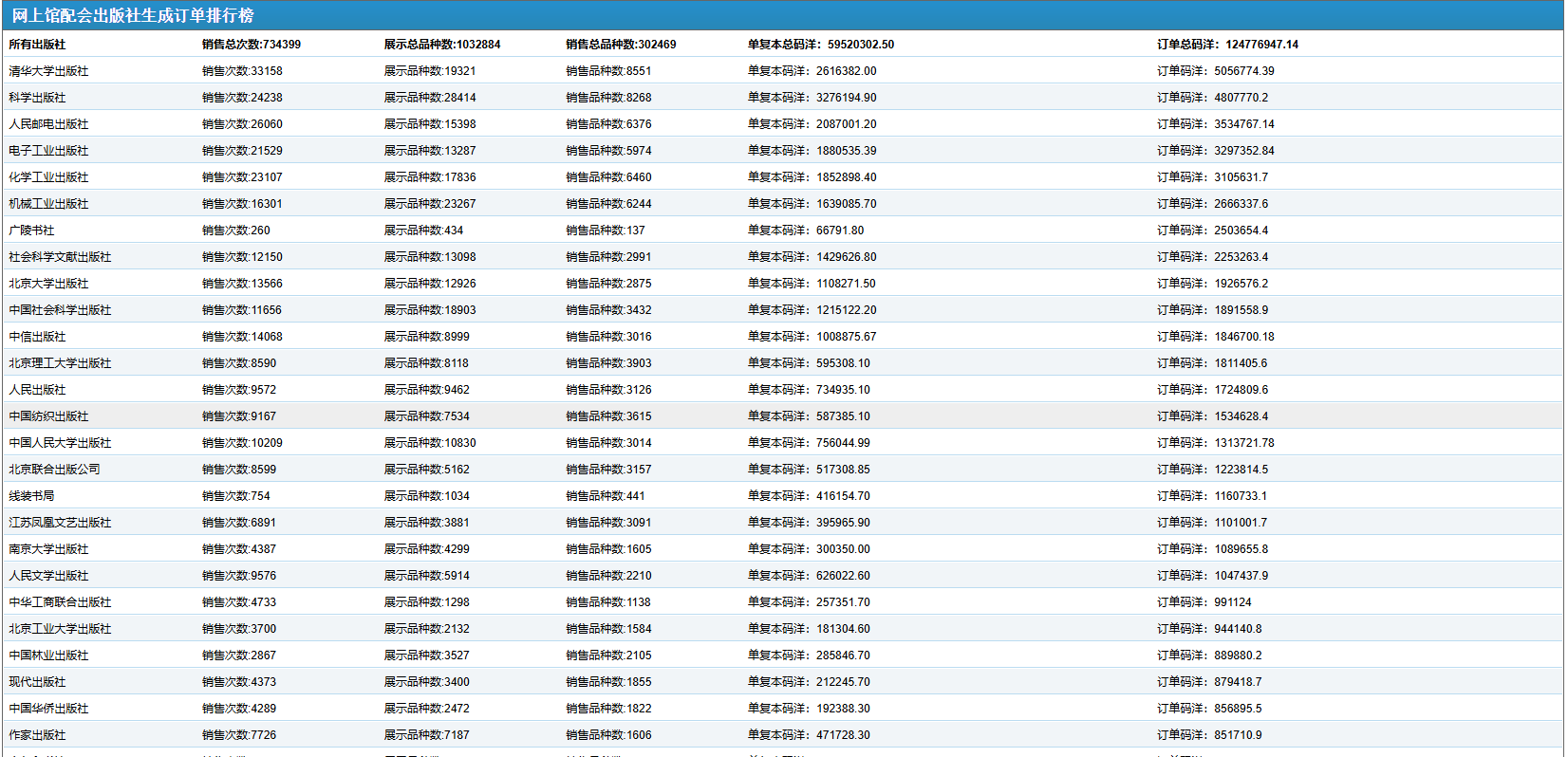Click the 所有出版社 header label

37,45
